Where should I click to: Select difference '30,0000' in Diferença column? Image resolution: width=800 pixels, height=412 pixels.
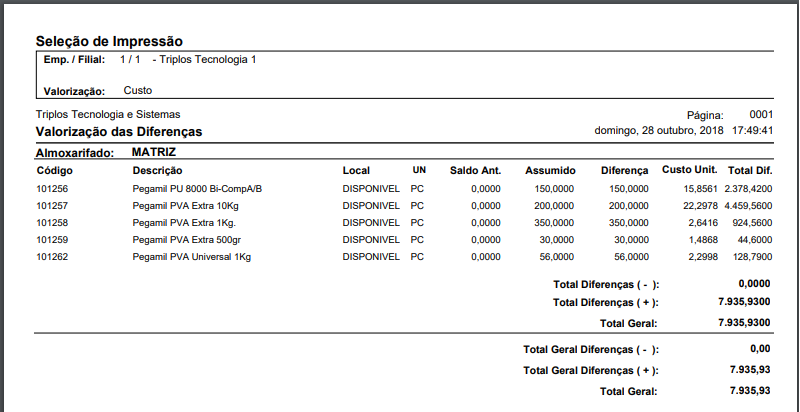631,240
